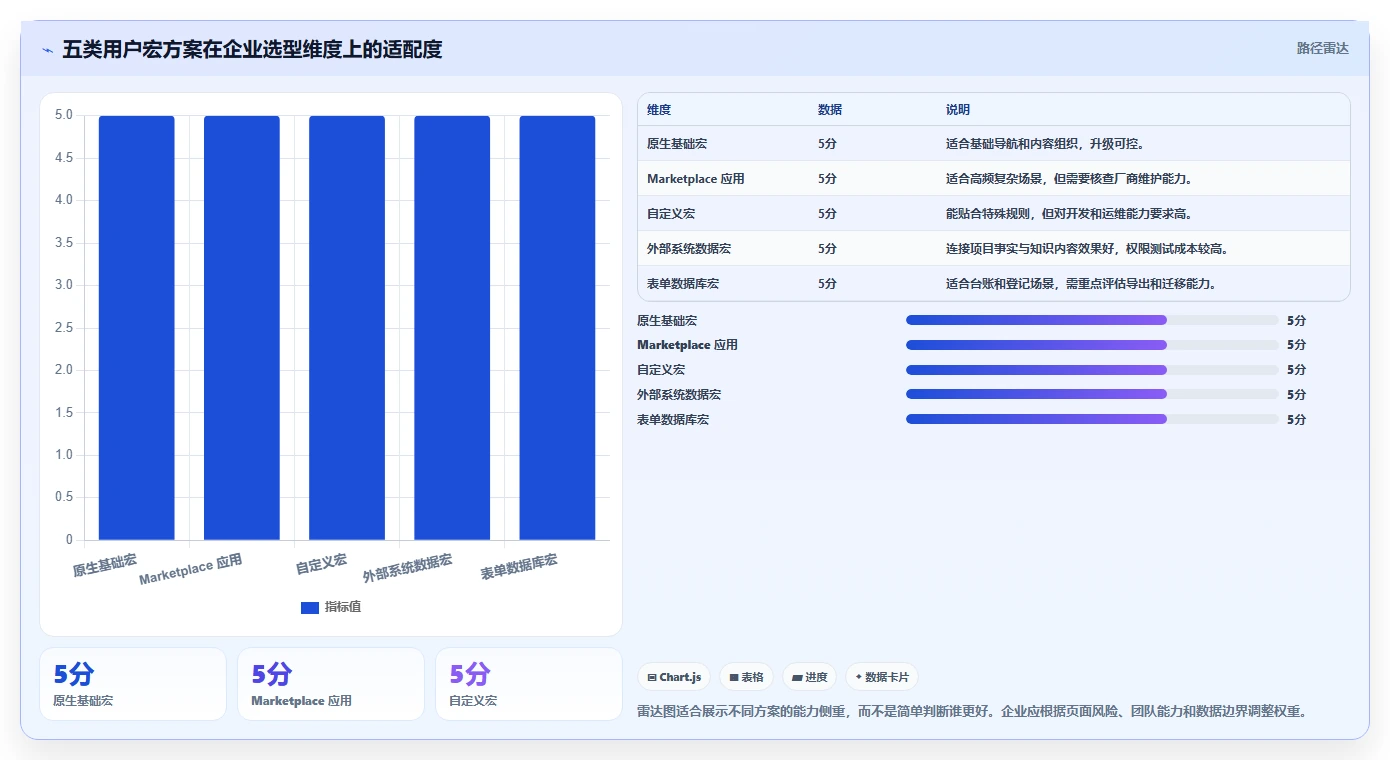Select the 数据卡片 chip
Screen dimensions: 1390x760
882,677
